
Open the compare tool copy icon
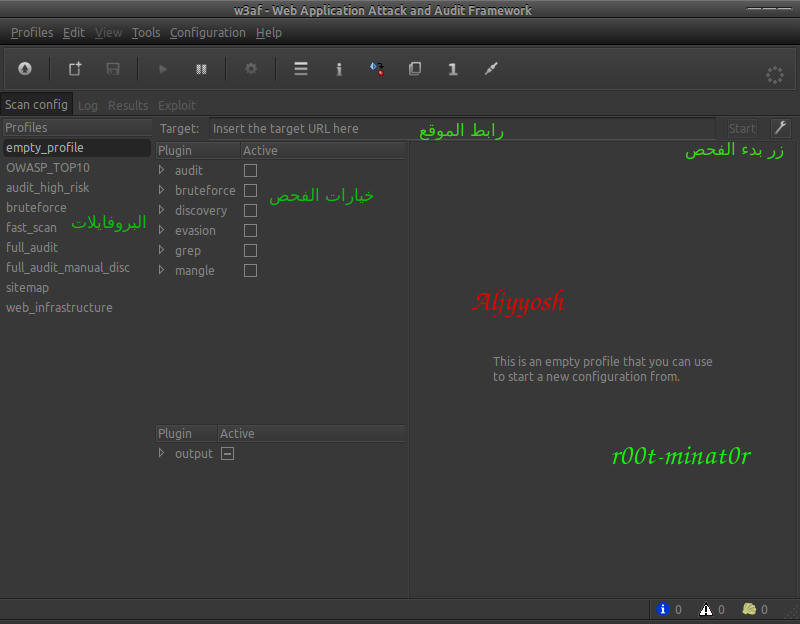(415, 68)
